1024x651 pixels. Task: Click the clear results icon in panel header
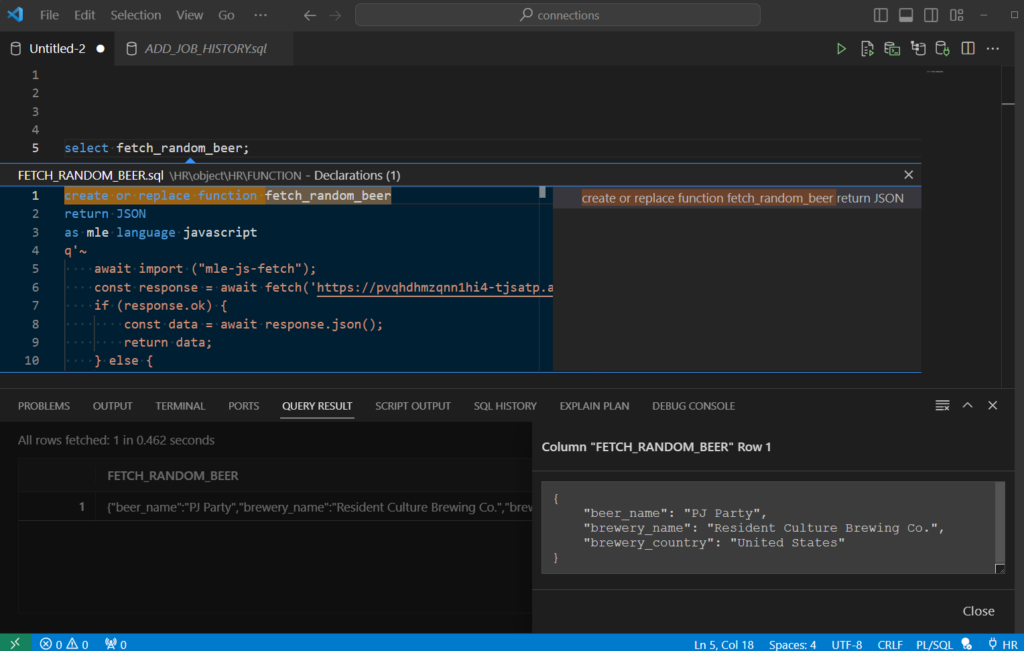pos(942,405)
